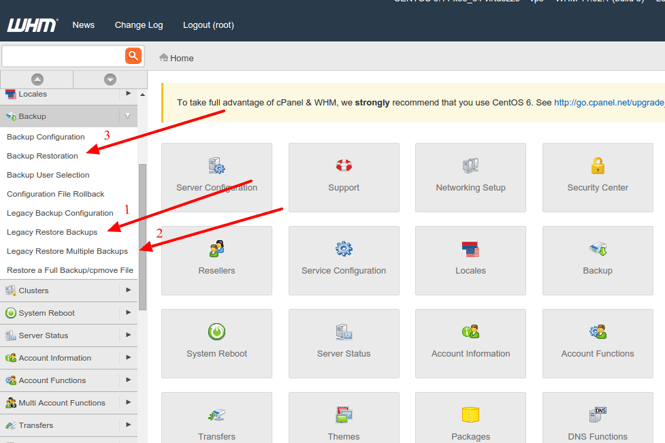Click the sidebar scrollbar up arrow

pyautogui.click(x=142, y=95)
